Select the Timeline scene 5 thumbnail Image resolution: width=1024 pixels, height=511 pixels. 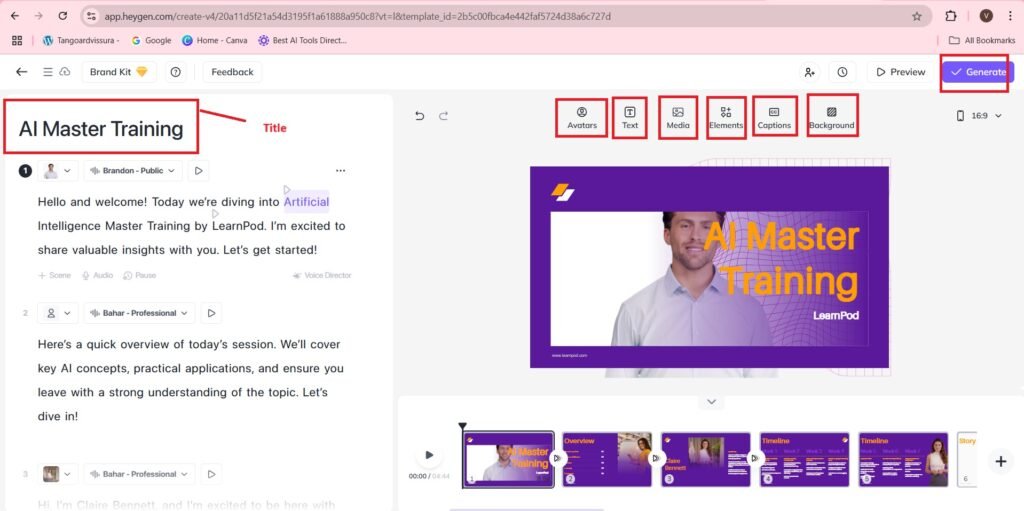click(903, 459)
